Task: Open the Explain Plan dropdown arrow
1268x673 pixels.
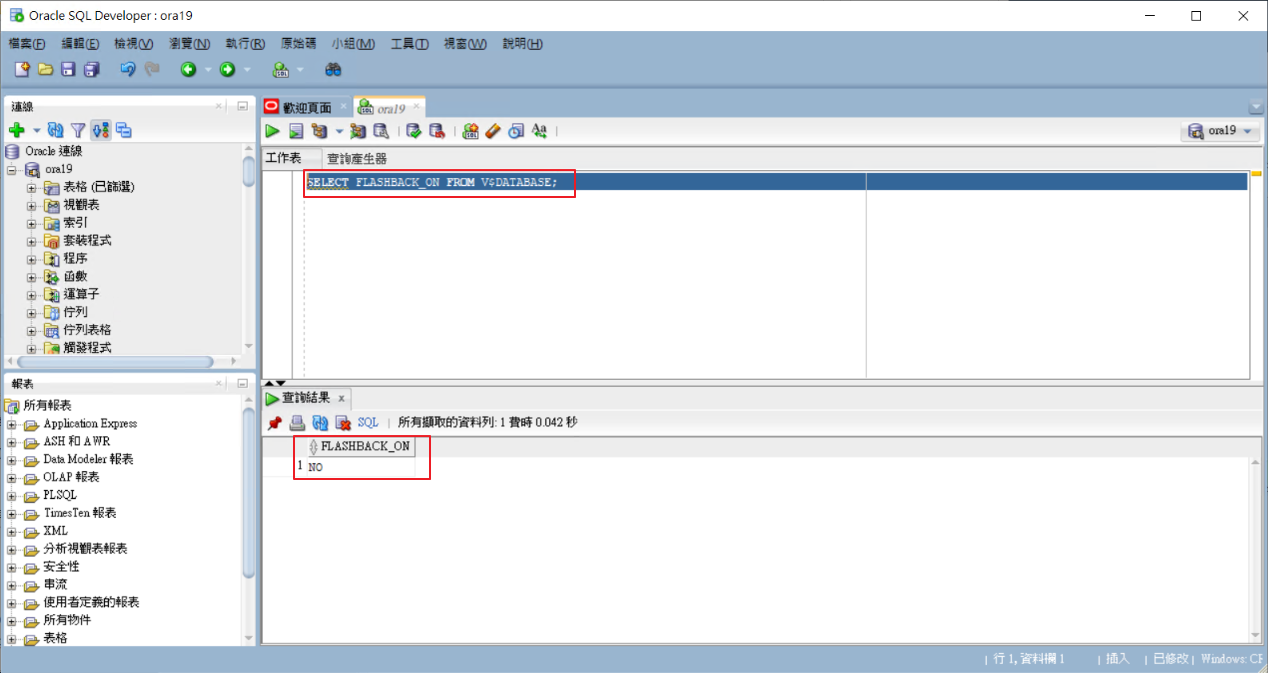Action: click(339, 132)
